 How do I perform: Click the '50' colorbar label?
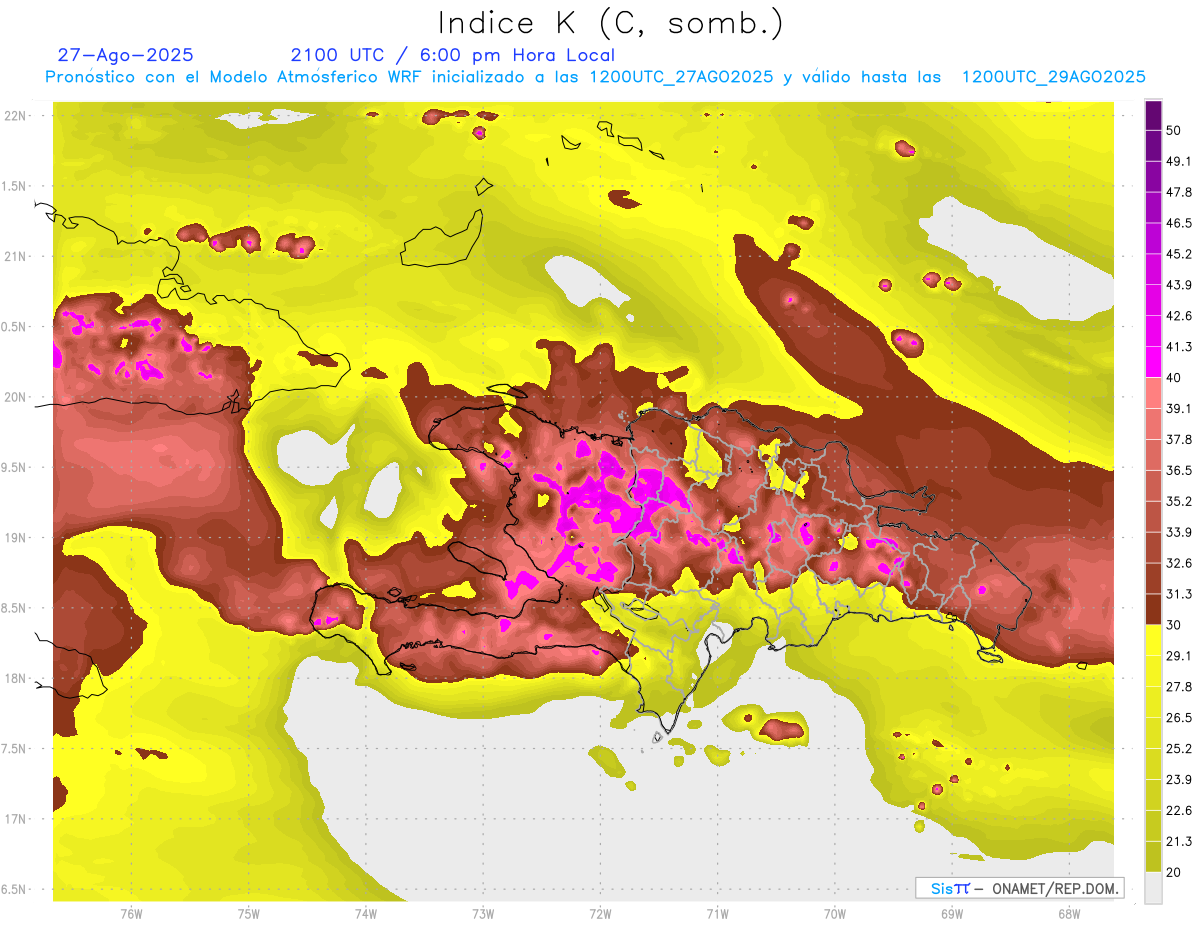pyautogui.click(x=1174, y=131)
